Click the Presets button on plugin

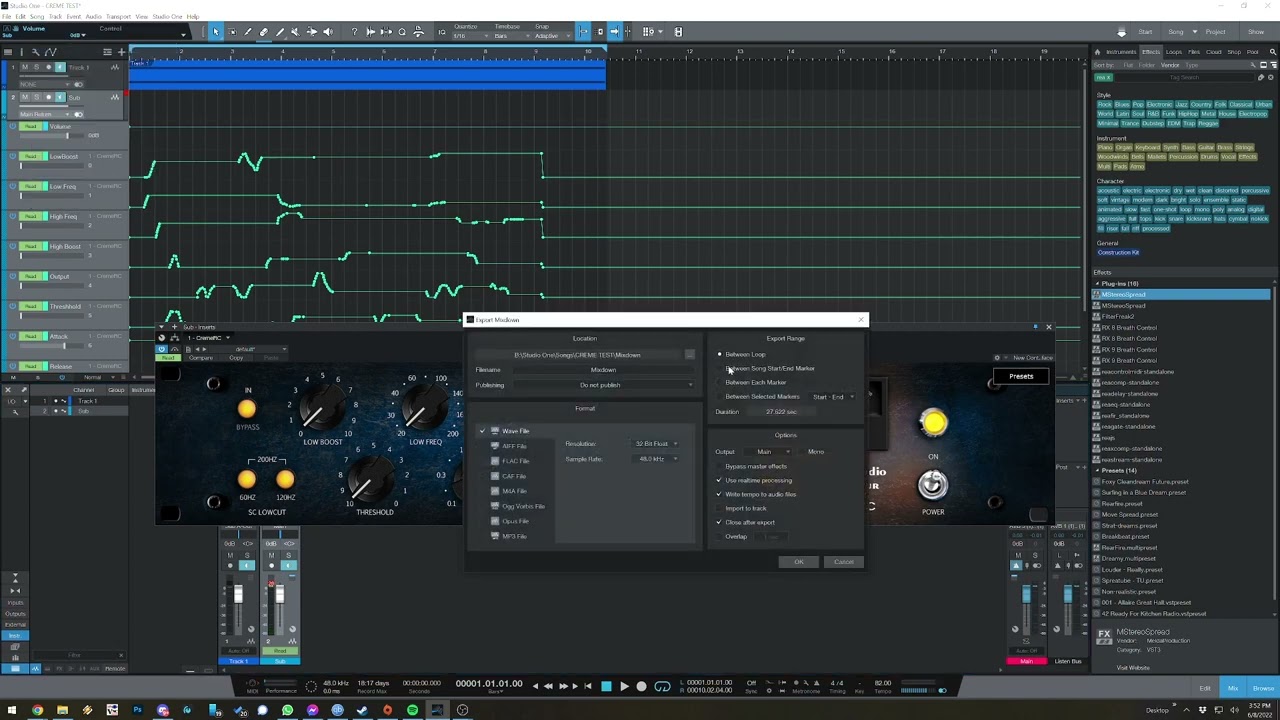click(1021, 376)
